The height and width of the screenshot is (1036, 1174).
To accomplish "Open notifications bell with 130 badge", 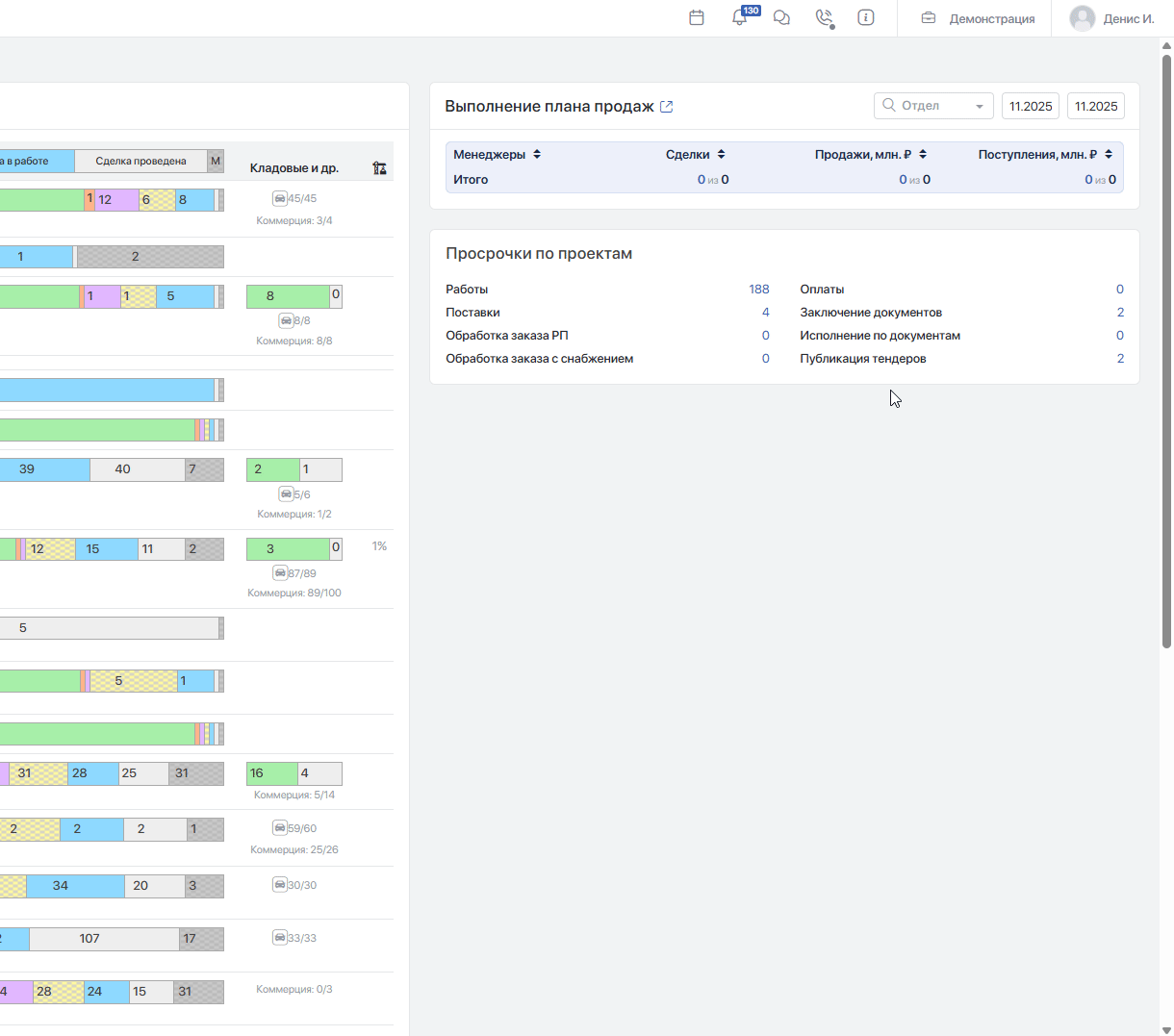I will (x=739, y=18).
